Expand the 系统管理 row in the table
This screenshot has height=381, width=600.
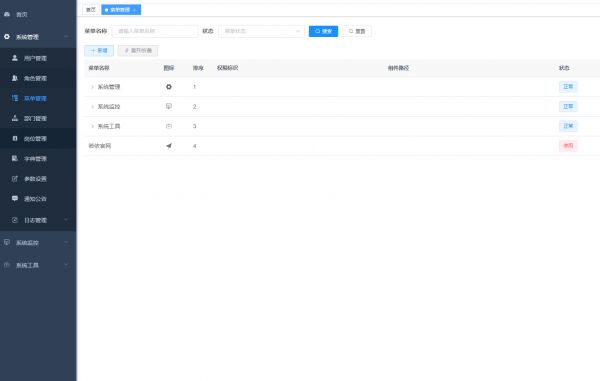(x=92, y=87)
